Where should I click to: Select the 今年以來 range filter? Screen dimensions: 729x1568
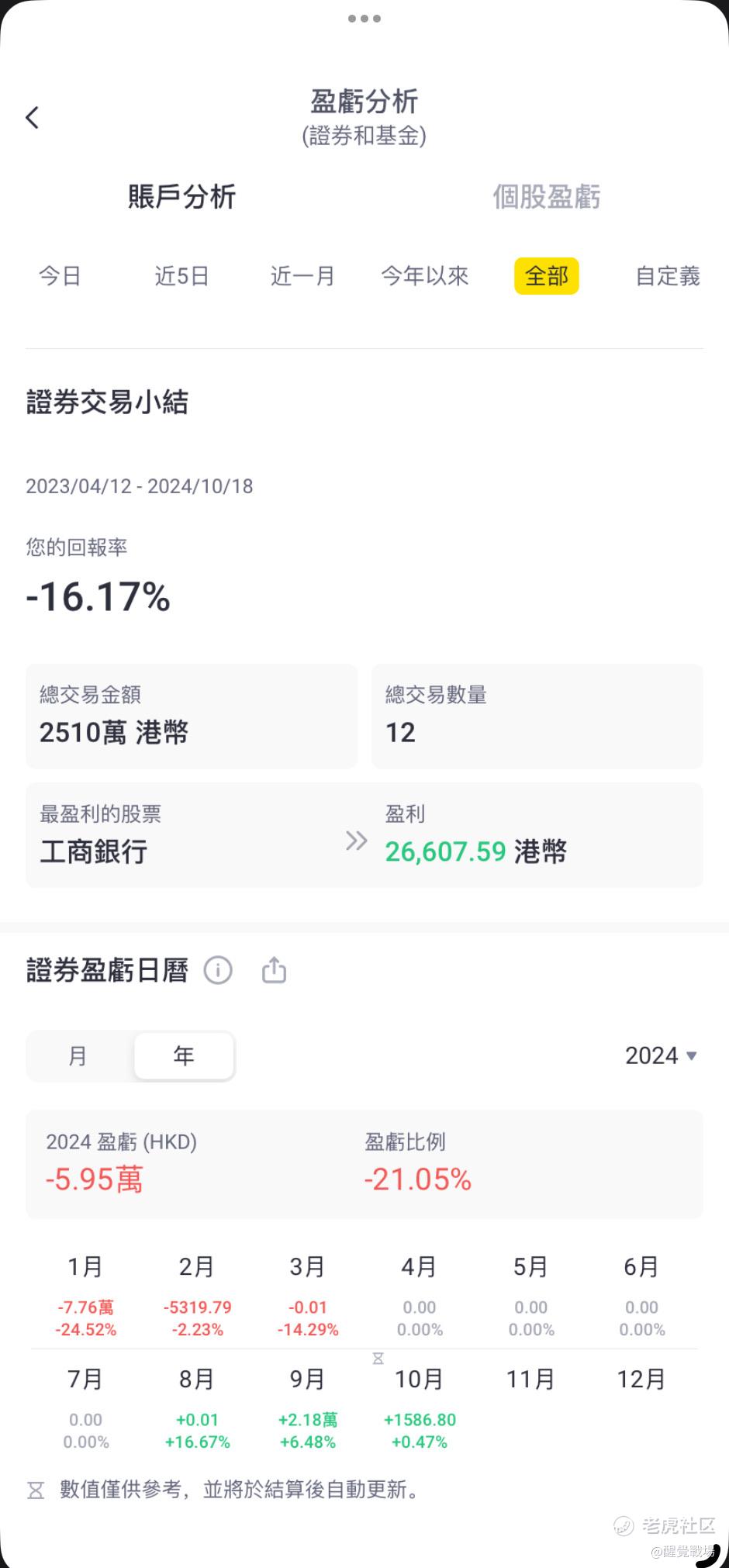click(x=425, y=276)
